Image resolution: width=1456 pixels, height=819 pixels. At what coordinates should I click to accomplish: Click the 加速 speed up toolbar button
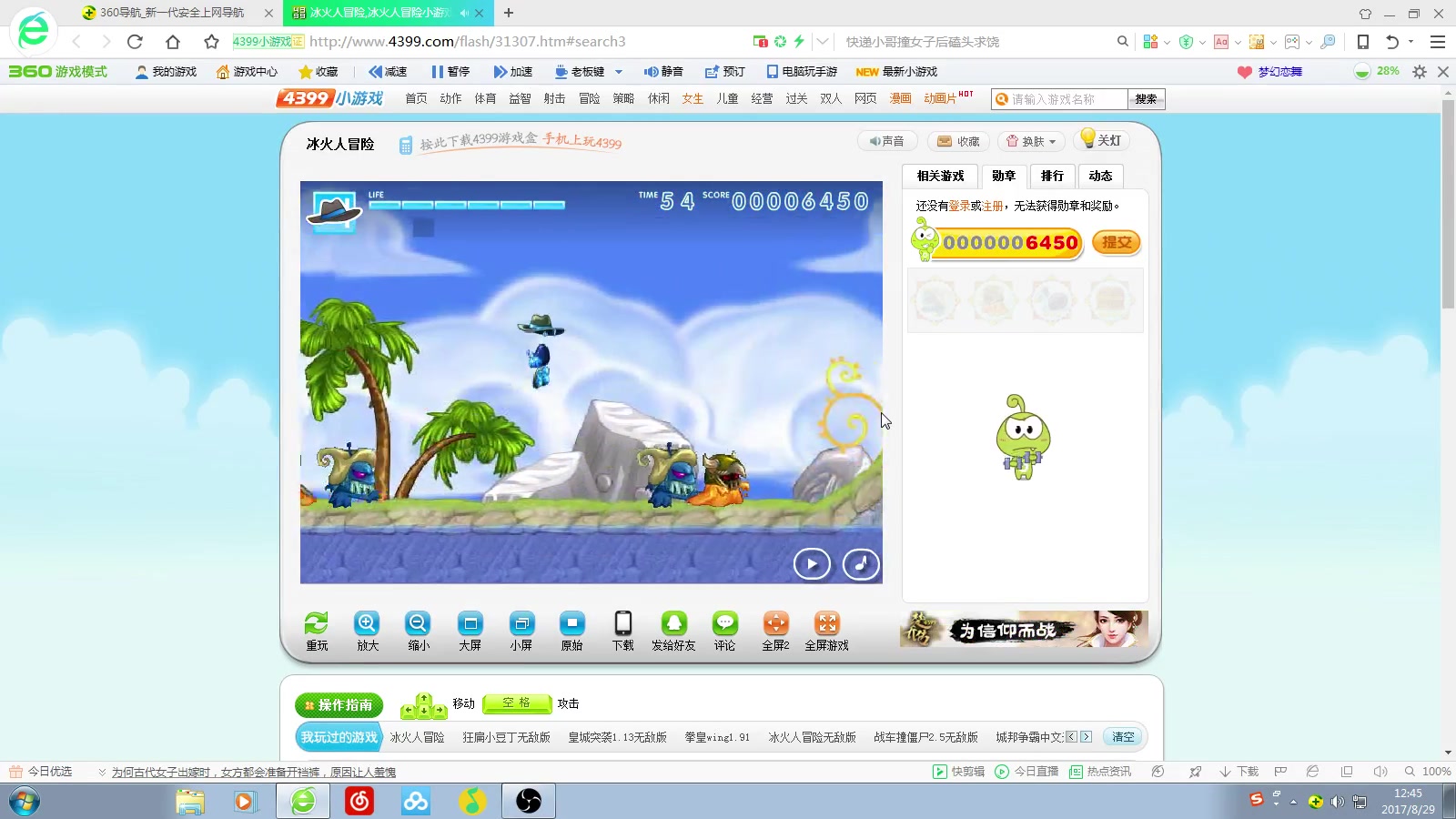pyautogui.click(x=512, y=72)
